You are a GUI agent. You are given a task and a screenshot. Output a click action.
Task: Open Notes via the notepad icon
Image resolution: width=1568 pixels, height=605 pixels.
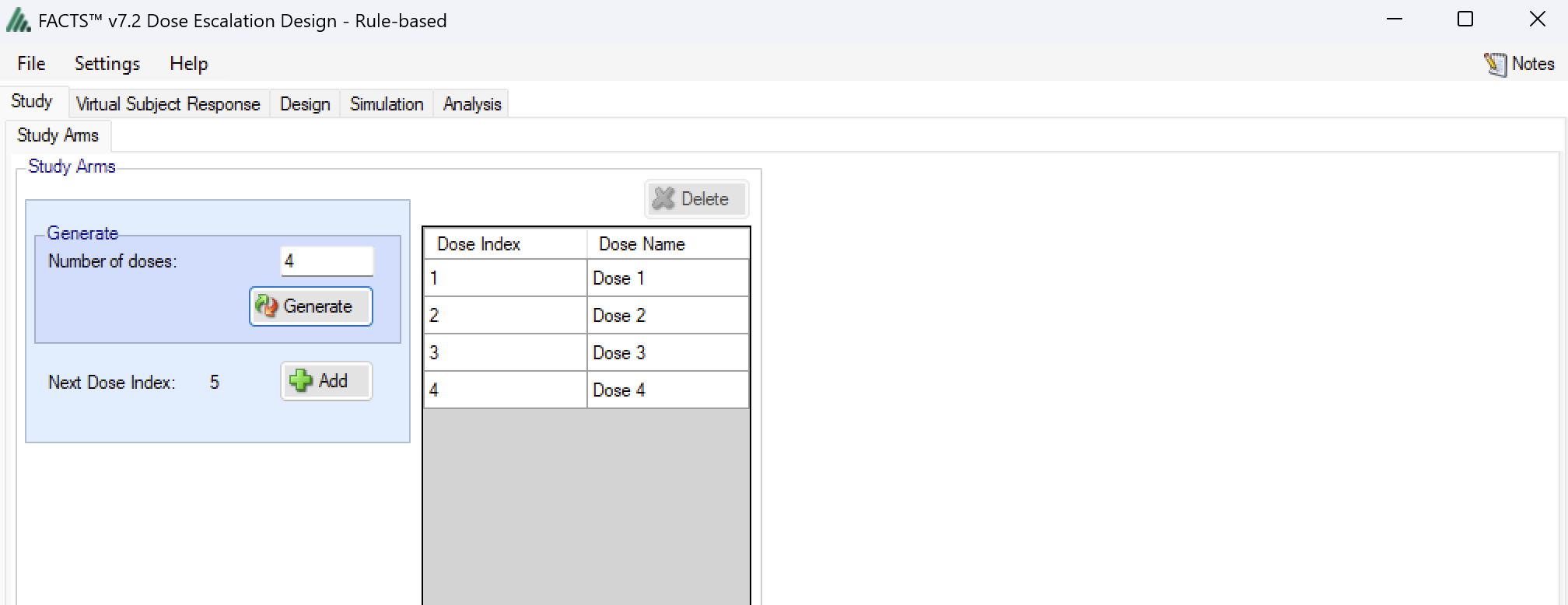tap(1495, 64)
